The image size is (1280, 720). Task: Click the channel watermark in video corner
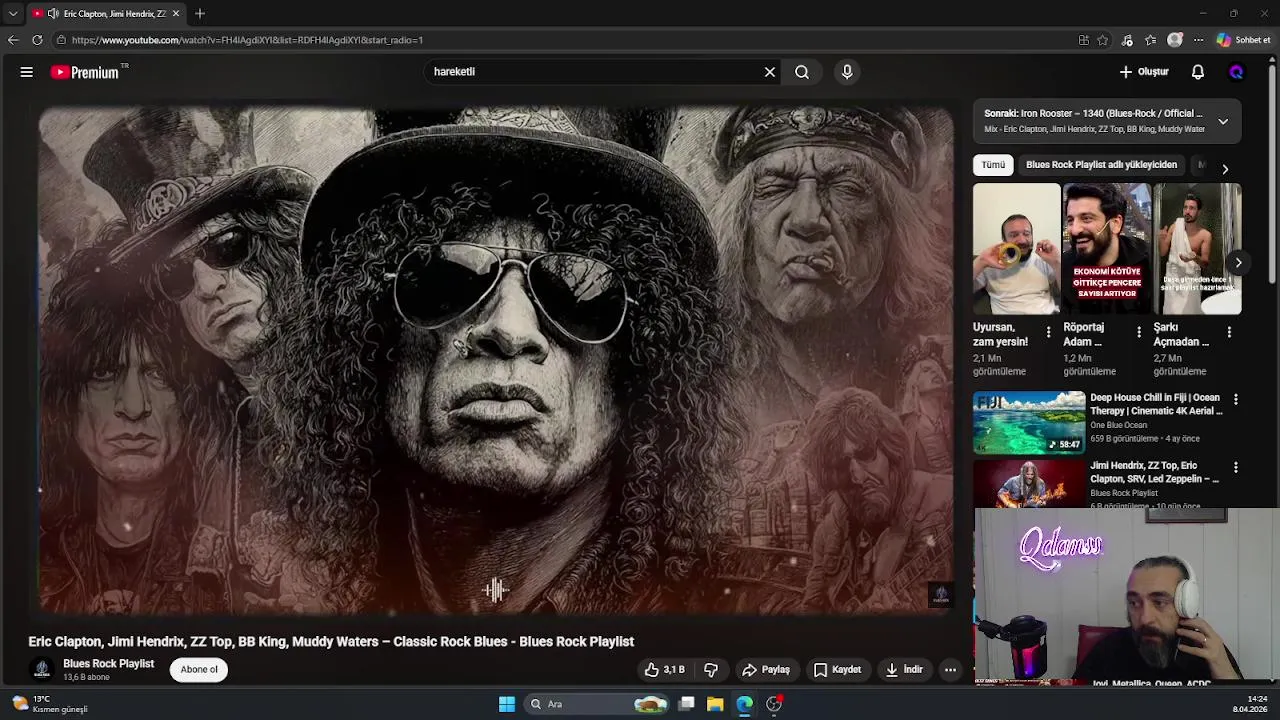pyautogui.click(x=940, y=596)
